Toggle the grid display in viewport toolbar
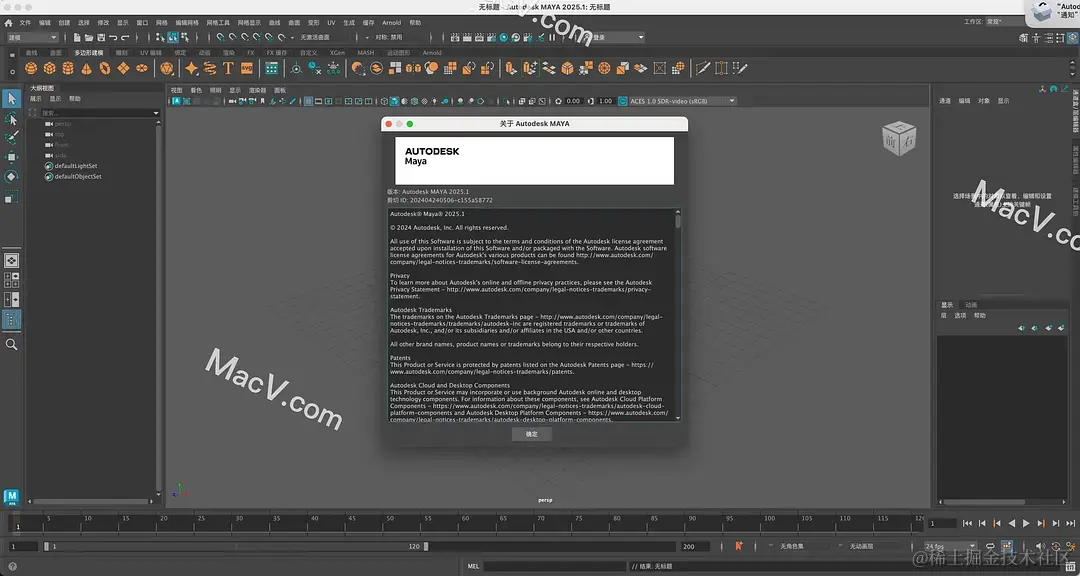Viewport: 1080px width, 576px height. [x=309, y=101]
